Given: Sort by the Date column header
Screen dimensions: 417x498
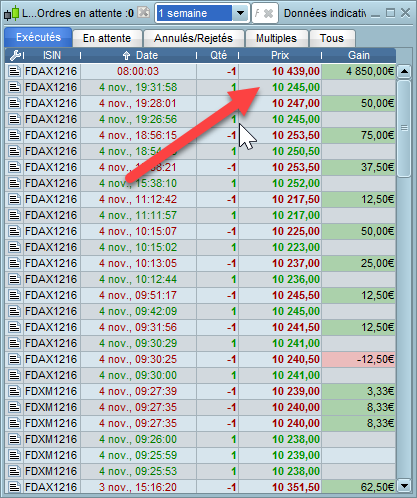Looking at the screenshot, I should pos(139,55).
